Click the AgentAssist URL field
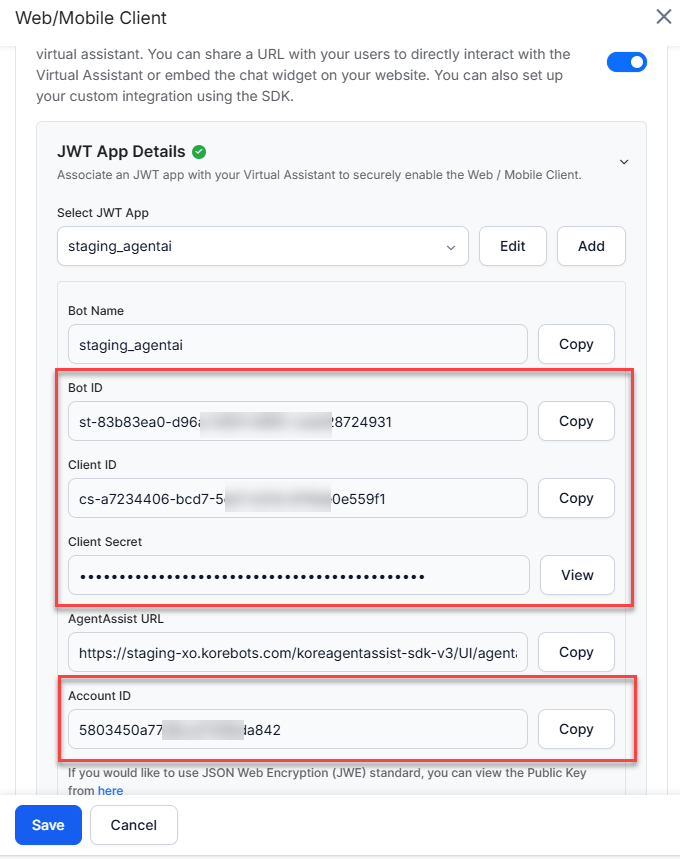This screenshot has height=859, width=680. 297,652
